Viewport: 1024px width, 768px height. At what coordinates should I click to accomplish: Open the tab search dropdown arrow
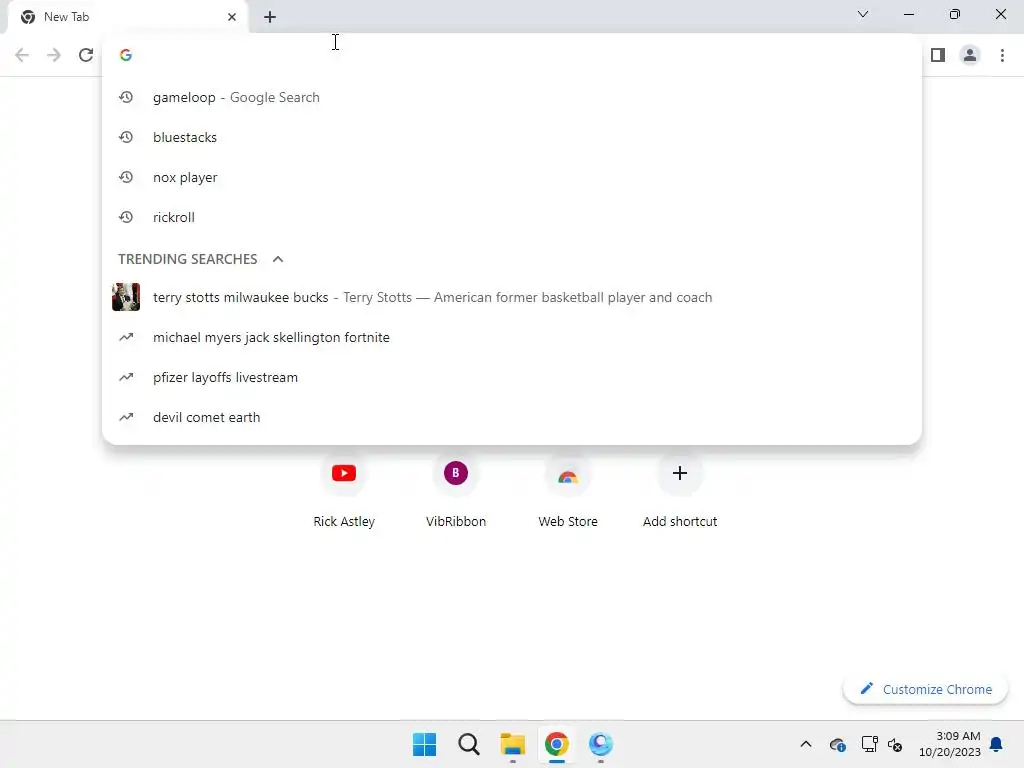point(863,14)
